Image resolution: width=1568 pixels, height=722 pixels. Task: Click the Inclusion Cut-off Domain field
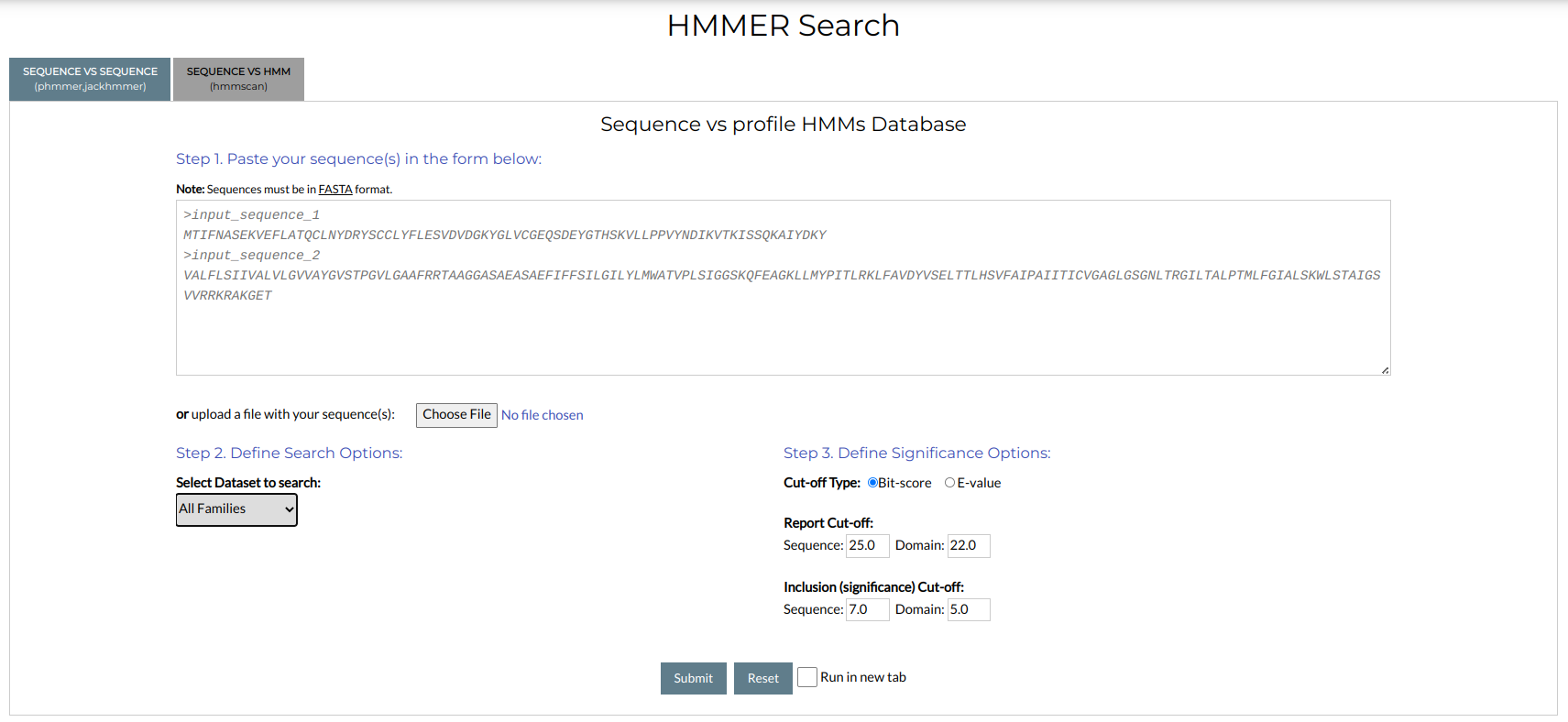pyautogui.click(x=968, y=610)
